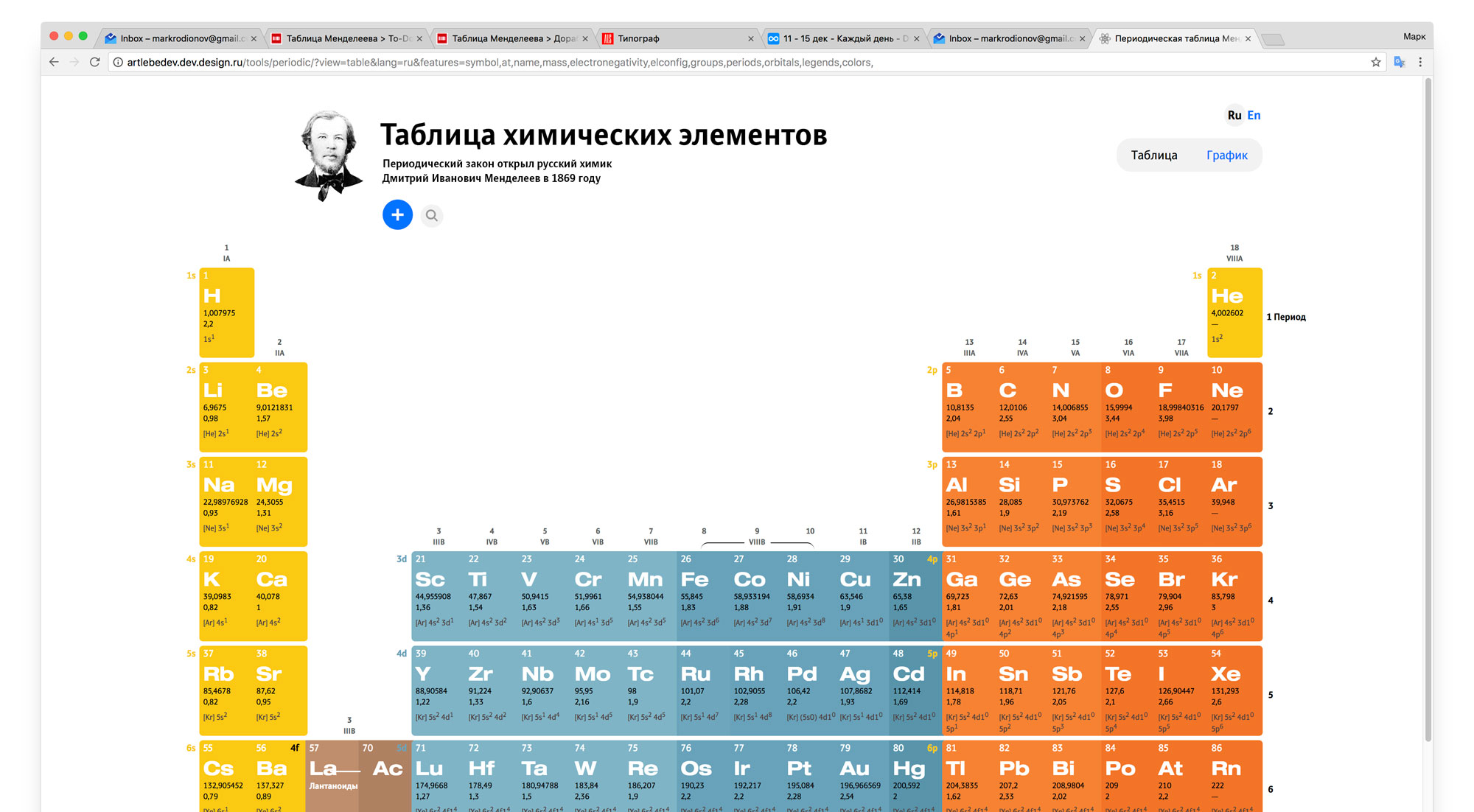Image resolution: width=1474 pixels, height=812 pixels.
Task: Click the yellow hydrogen H cell
Action: click(x=226, y=312)
